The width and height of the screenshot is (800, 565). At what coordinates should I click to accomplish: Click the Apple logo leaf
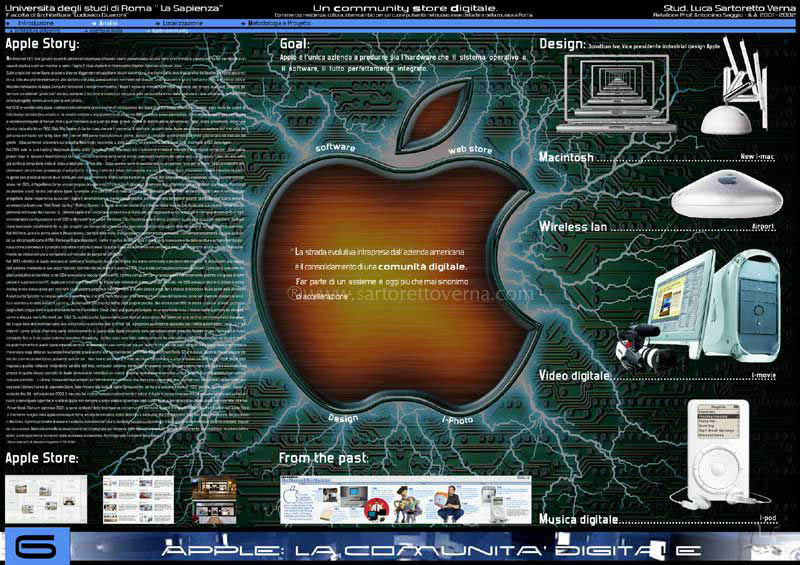(x=434, y=115)
